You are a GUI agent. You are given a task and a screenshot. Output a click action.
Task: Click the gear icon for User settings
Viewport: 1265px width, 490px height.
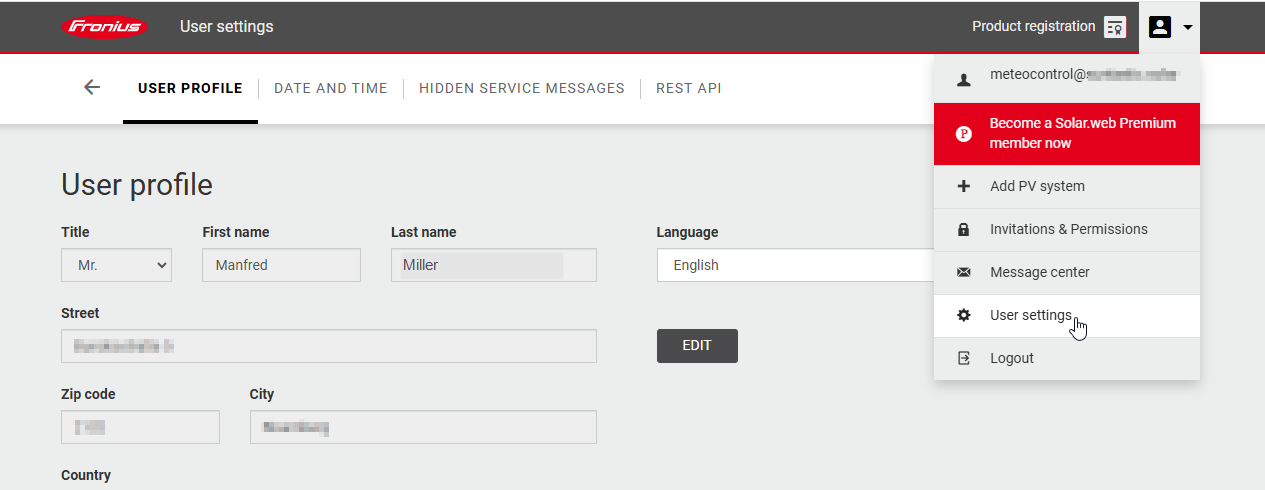pyautogui.click(x=964, y=315)
